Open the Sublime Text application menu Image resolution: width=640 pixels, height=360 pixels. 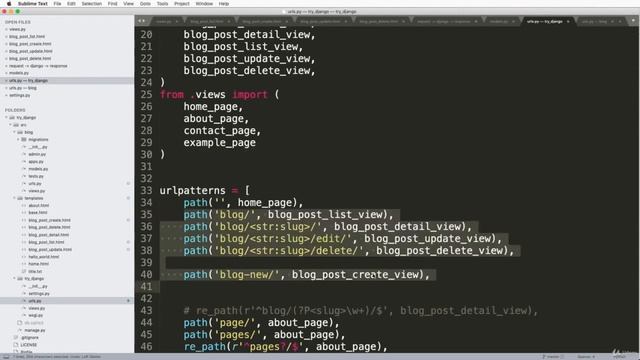pyautogui.click(x=33, y=4)
